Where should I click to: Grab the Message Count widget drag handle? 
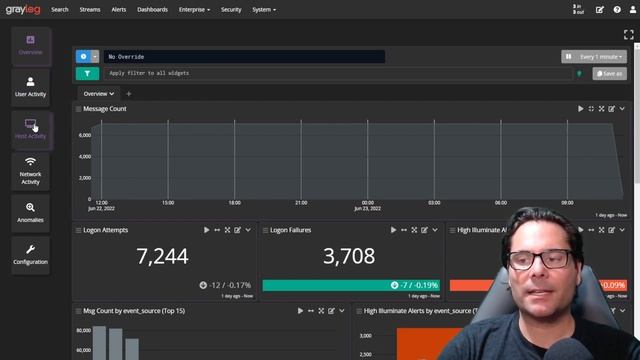click(78, 109)
